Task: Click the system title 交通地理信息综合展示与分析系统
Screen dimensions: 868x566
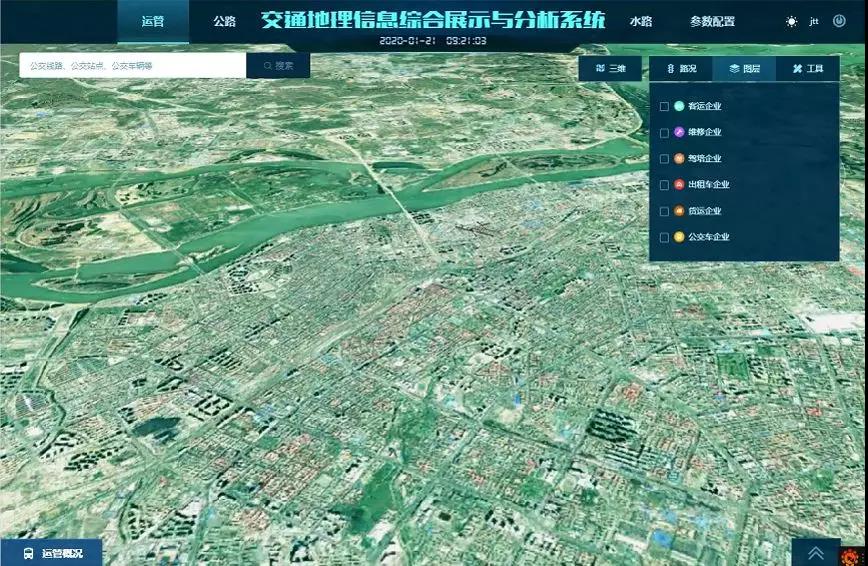Action: pos(433,20)
